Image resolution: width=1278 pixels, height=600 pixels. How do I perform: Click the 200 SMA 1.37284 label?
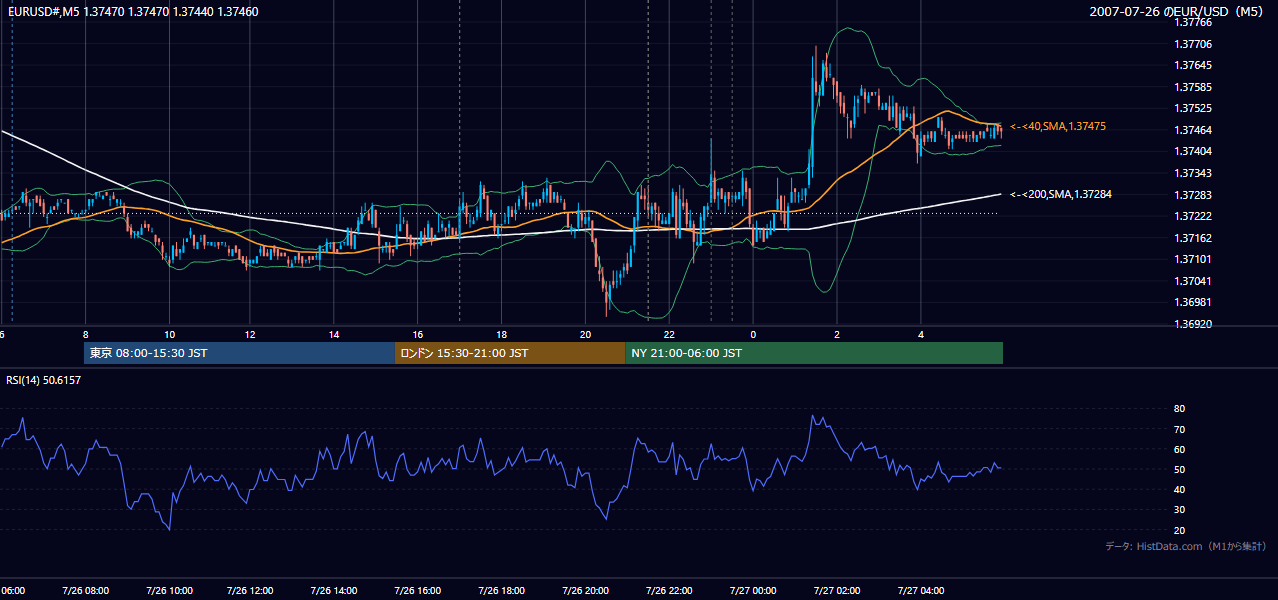coord(1061,194)
